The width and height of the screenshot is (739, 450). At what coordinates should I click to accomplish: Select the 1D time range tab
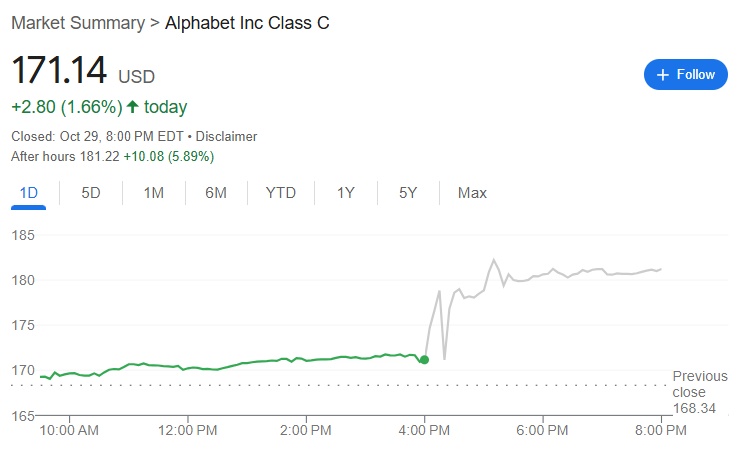[x=28, y=192]
